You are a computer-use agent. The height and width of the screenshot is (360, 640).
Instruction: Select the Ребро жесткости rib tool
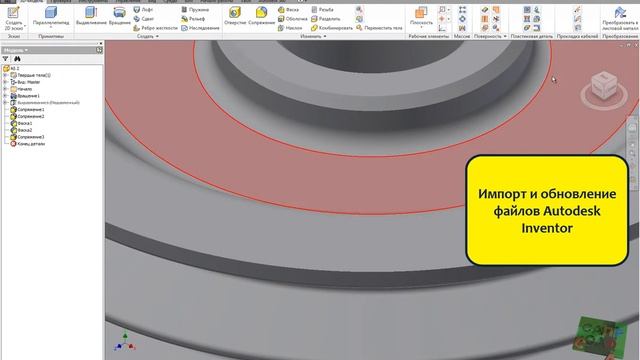(x=156, y=28)
